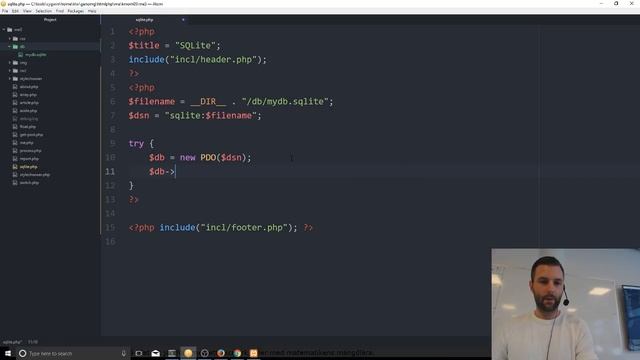Screen dimensions: 640x360
Task: Open me.php in the project tree
Action: coord(26,142)
